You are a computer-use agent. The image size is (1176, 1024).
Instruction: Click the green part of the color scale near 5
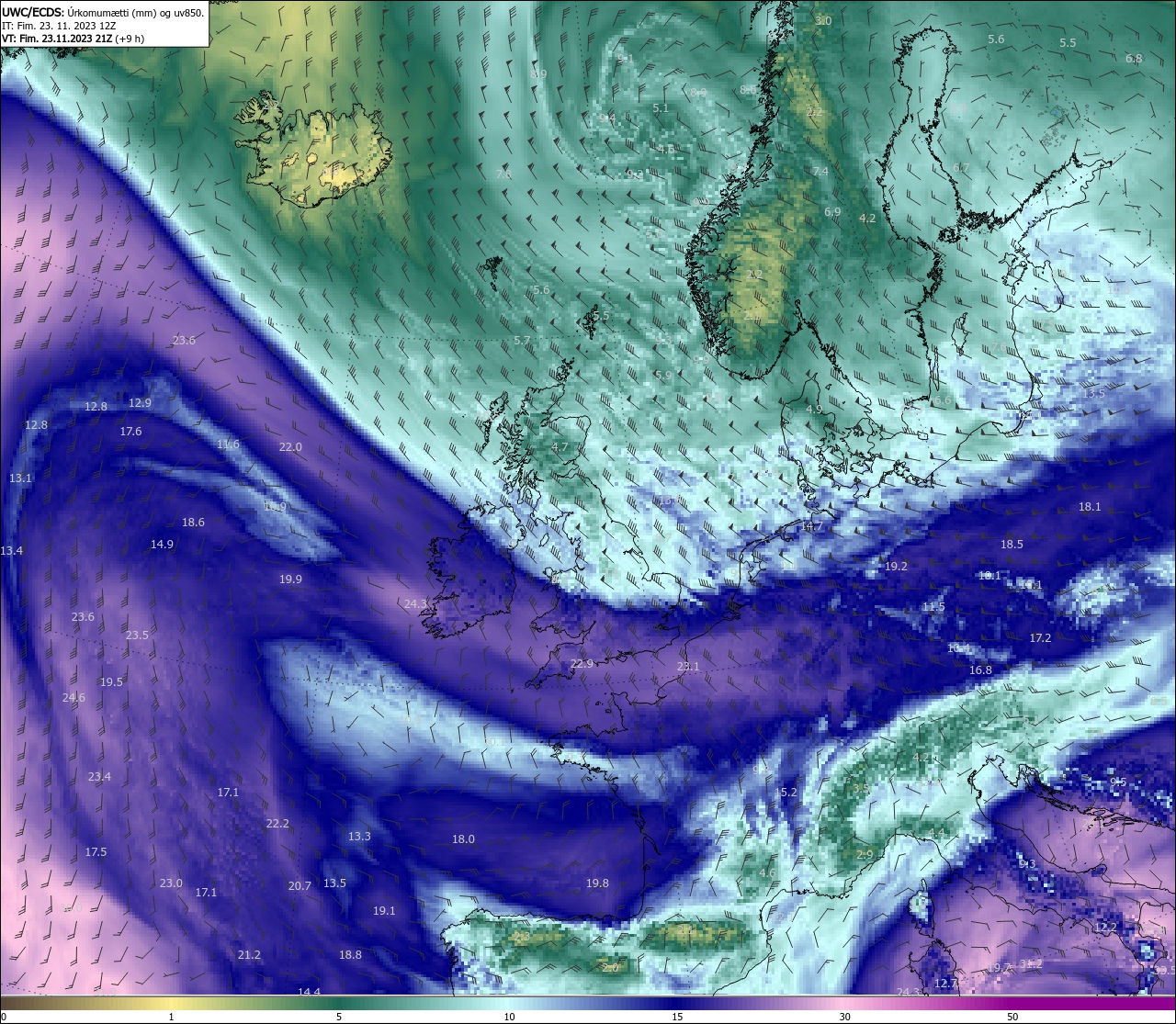pyautogui.click(x=339, y=1003)
